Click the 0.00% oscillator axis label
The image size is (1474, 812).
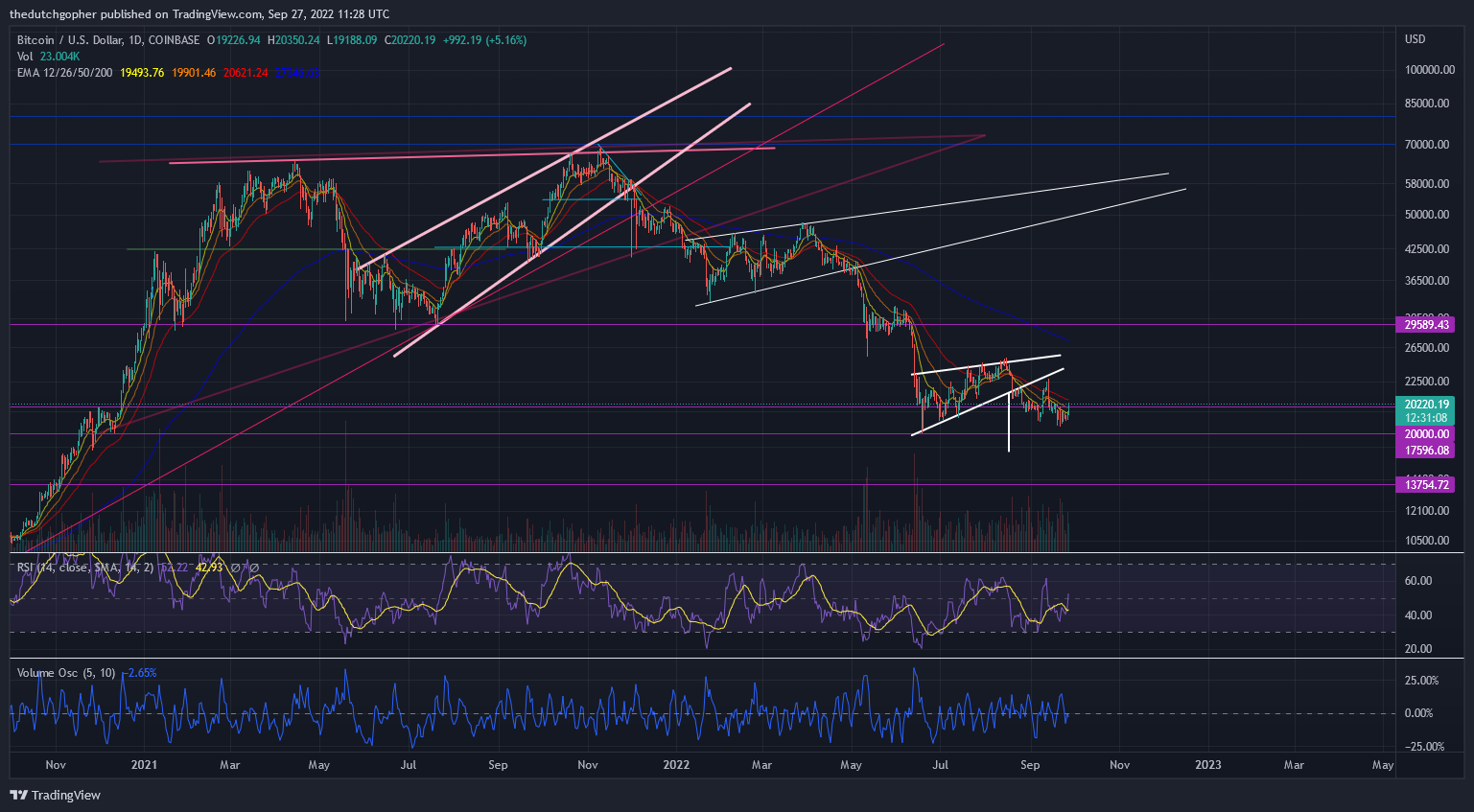tap(1418, 713)
